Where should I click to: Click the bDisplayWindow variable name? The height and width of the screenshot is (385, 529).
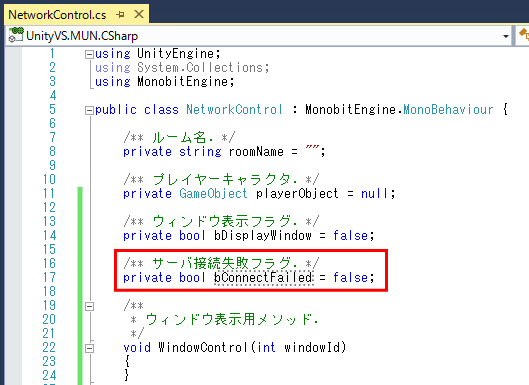click(263, 236)
